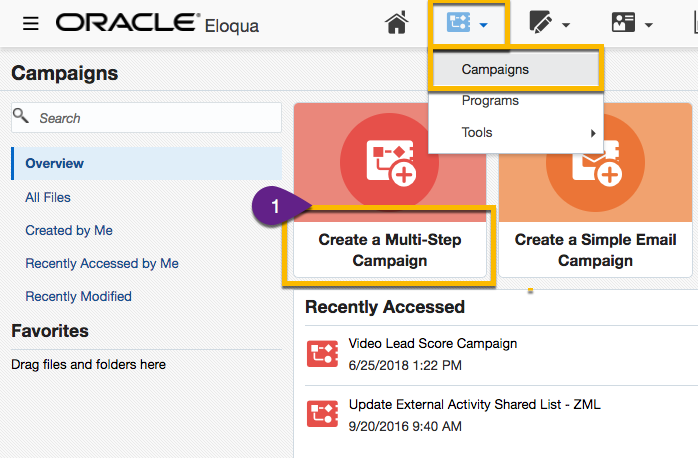Expand the Audience dropdown arrow
The height and width of the screenshot is (458, 698).
coord(649,25)
